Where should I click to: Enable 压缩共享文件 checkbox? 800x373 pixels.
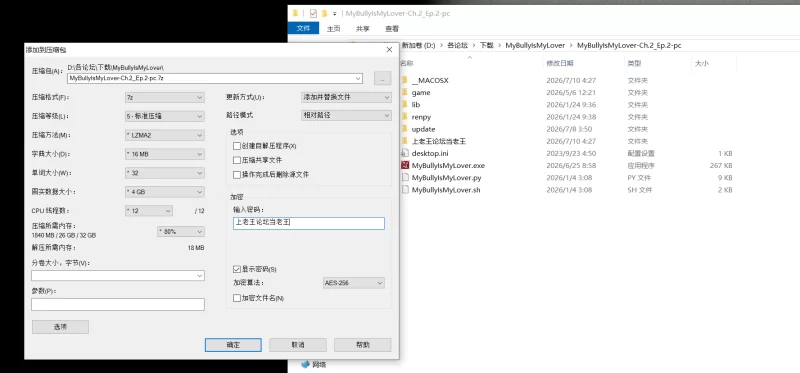point(237,160)
